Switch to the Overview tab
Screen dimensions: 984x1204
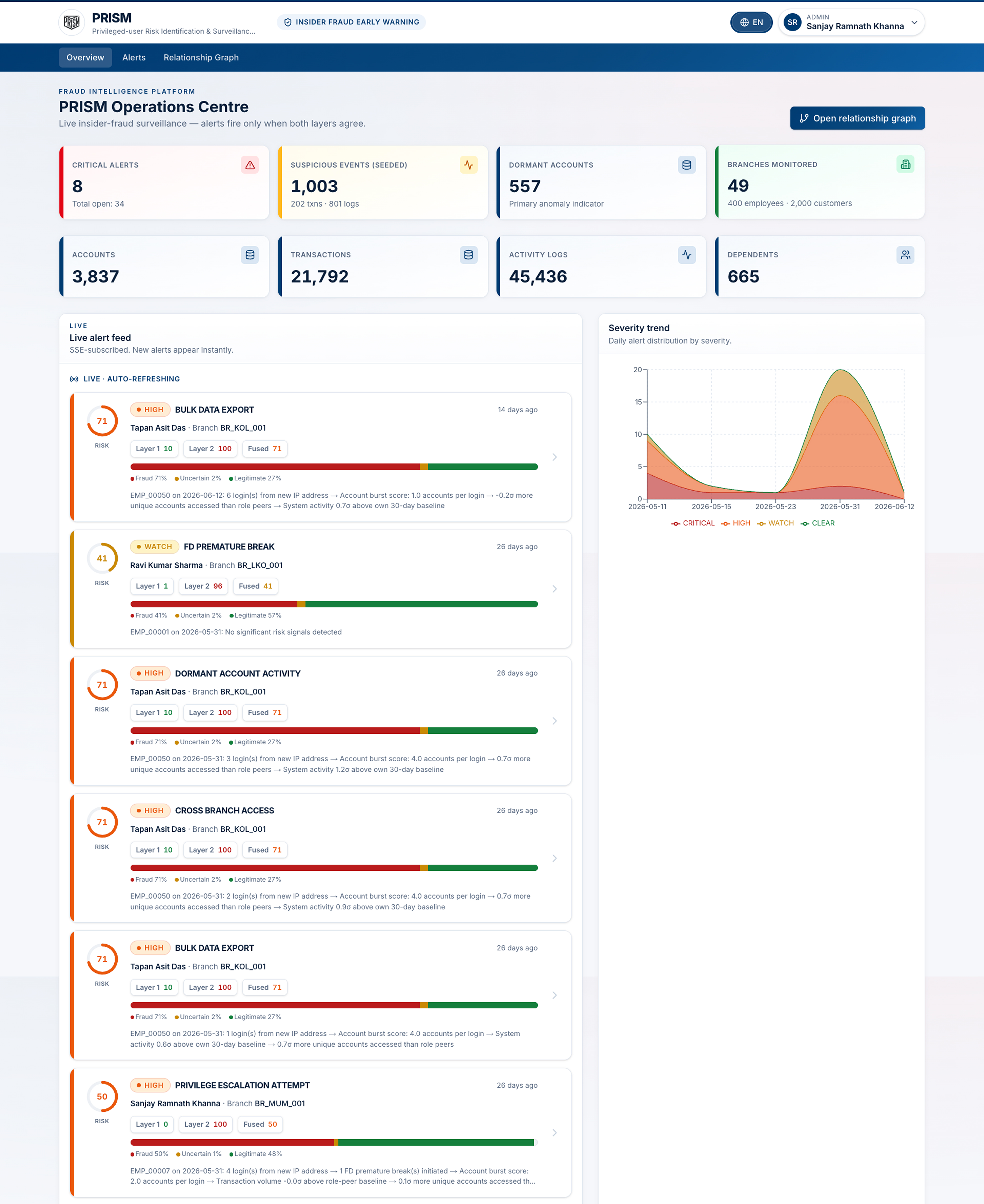coord(86,57)
